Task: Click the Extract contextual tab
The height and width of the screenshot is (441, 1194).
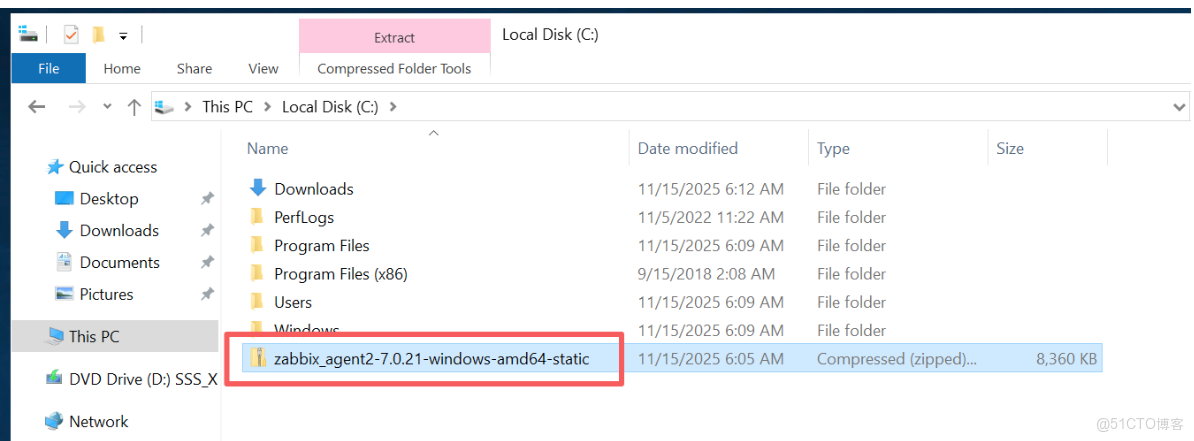Action: (x=394, y=38)
